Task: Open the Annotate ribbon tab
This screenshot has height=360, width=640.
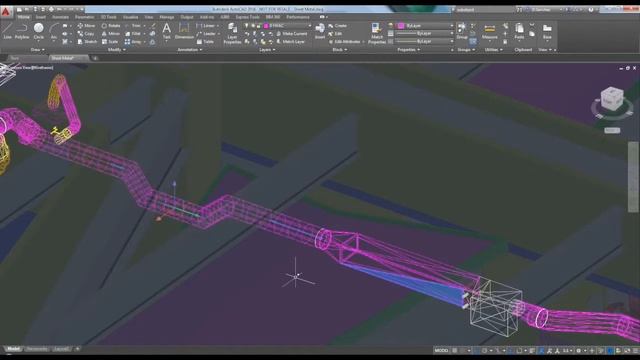Action: coord(60,17)
